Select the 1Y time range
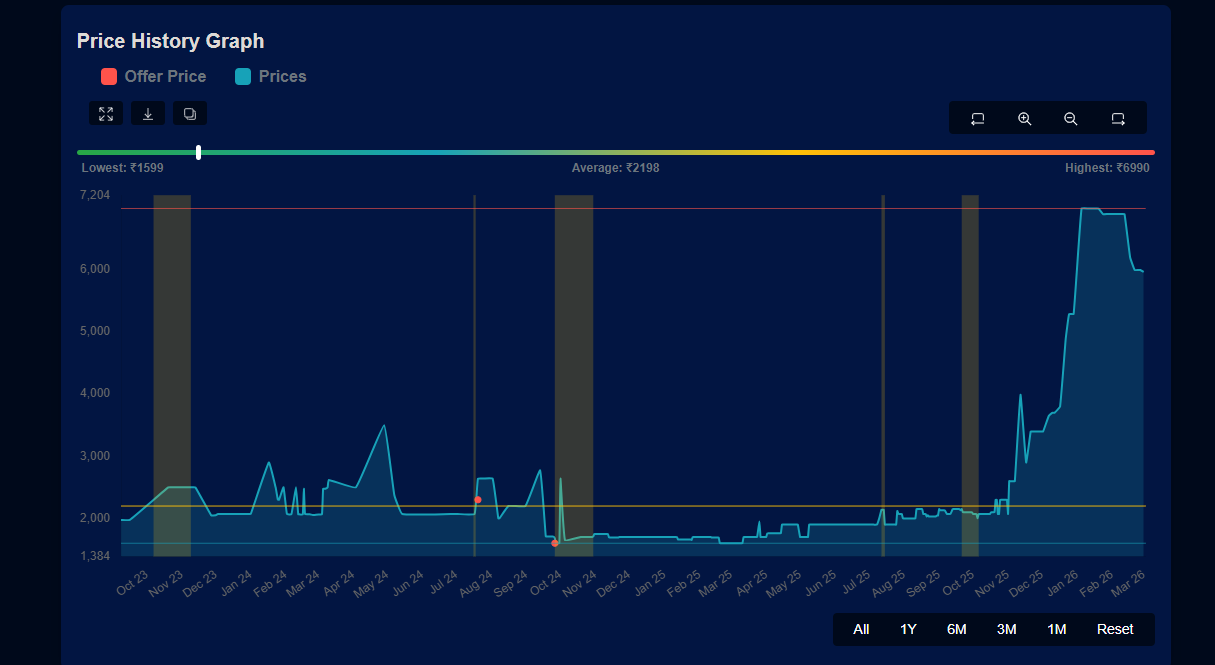The width and height of the screenshot is (1215, 665). (x=908, y=629)
